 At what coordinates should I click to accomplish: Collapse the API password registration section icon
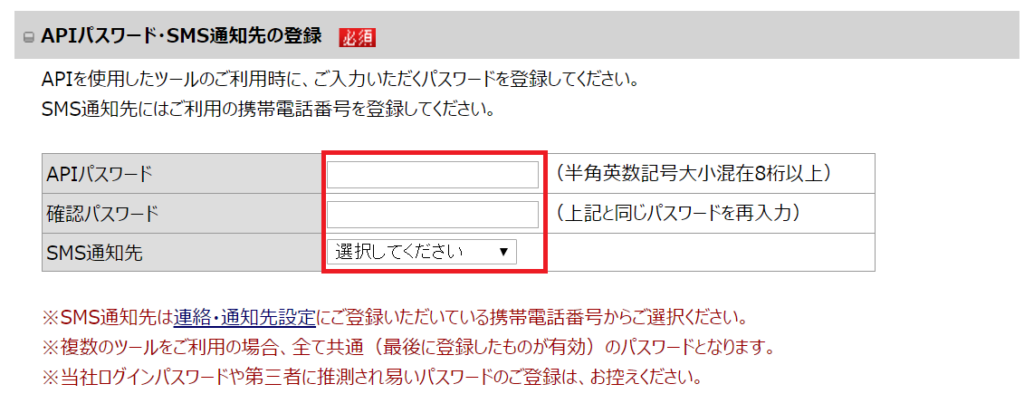[28, 38]
